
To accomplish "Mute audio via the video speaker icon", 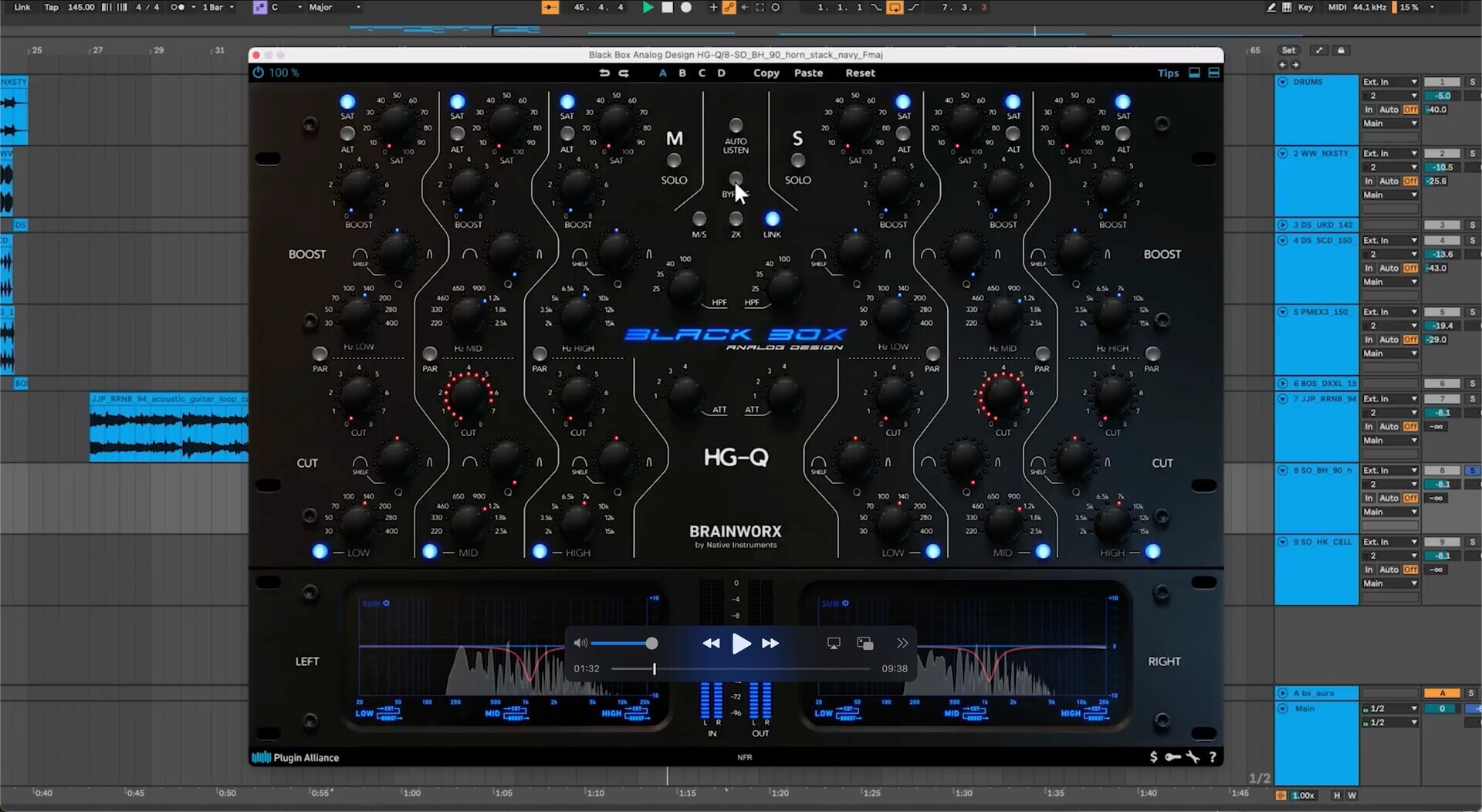I will 580,643.
